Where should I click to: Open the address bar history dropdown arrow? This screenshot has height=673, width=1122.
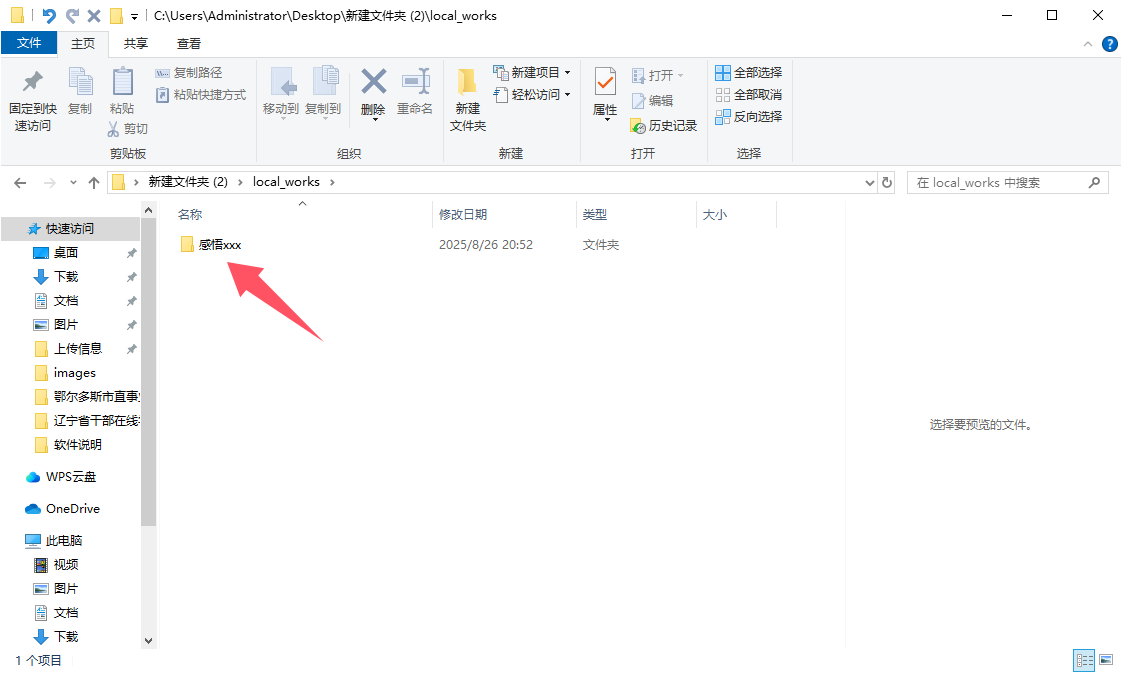point(869,182)
